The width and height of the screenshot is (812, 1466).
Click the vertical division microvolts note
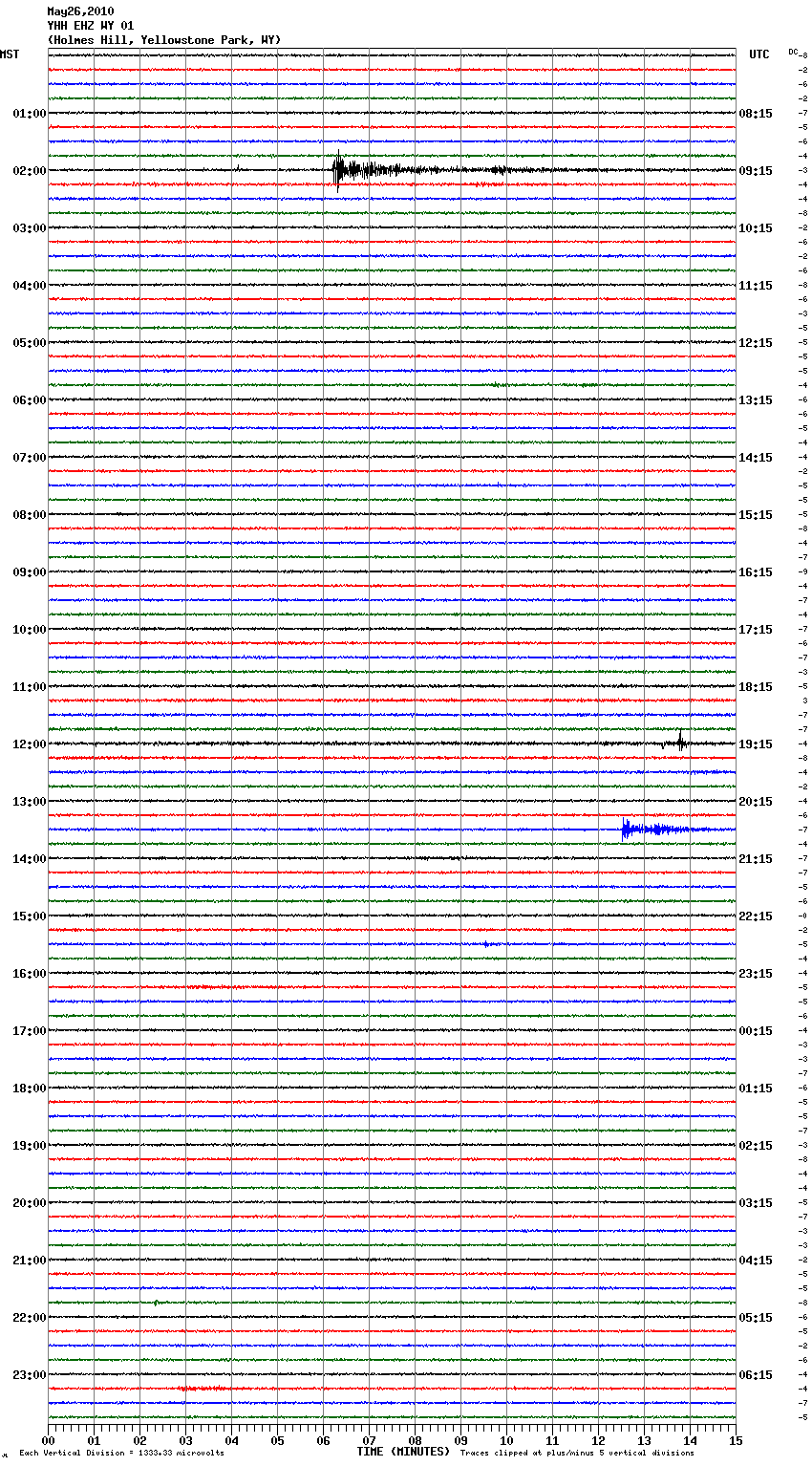(121, 1453)
